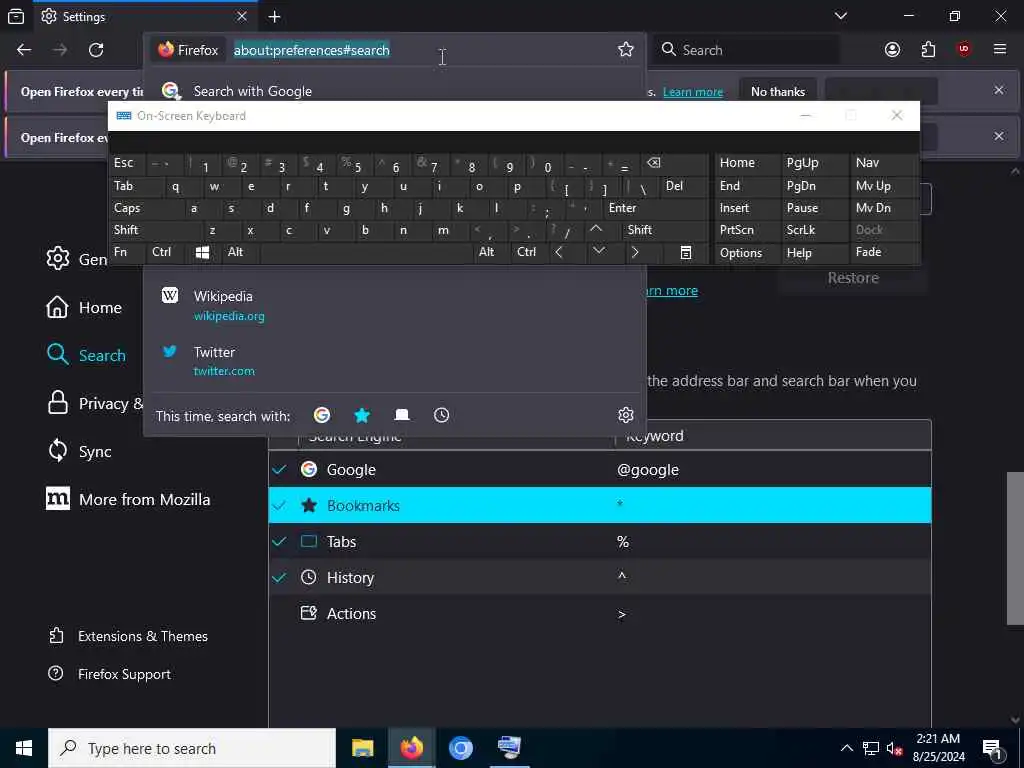Open Firefox Support link
The width and height of the screenshot is (1024, 768).
[x=110, y=674]
